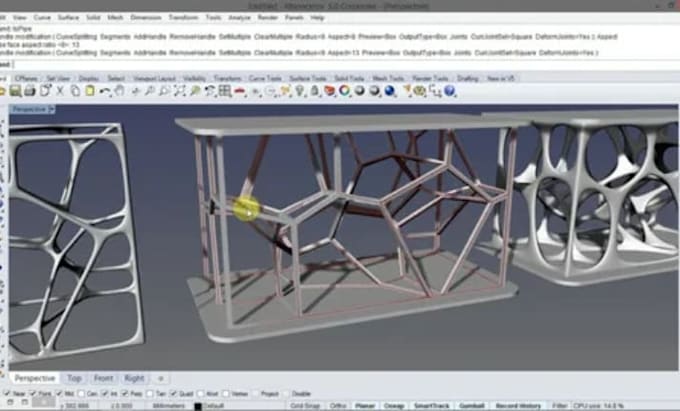Click the Record History button
The height and width of the screenshot is (411, 680).
(518, 406)
